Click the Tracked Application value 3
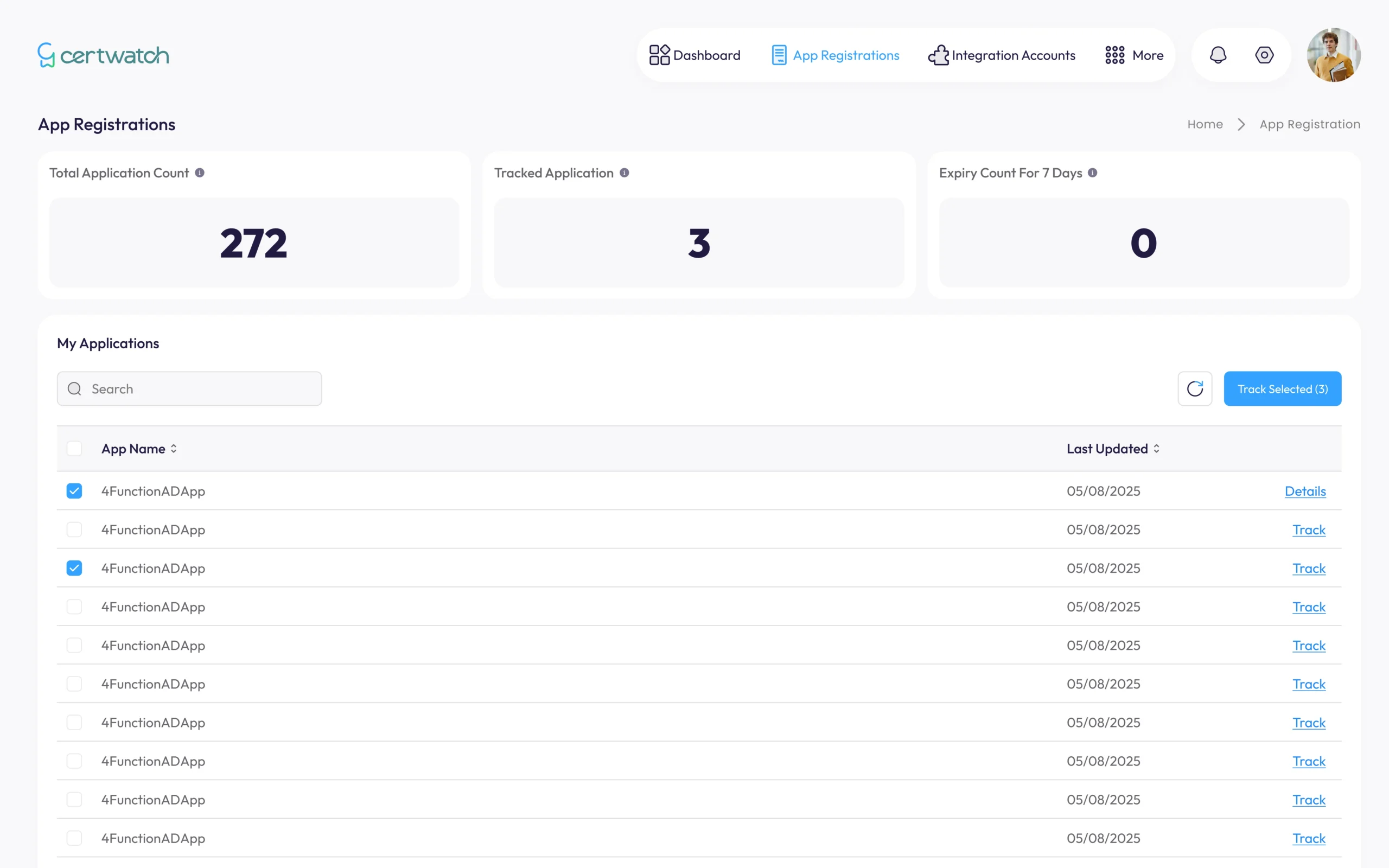The width and height of the screenshot is (1389, 868). click(699, 243)
